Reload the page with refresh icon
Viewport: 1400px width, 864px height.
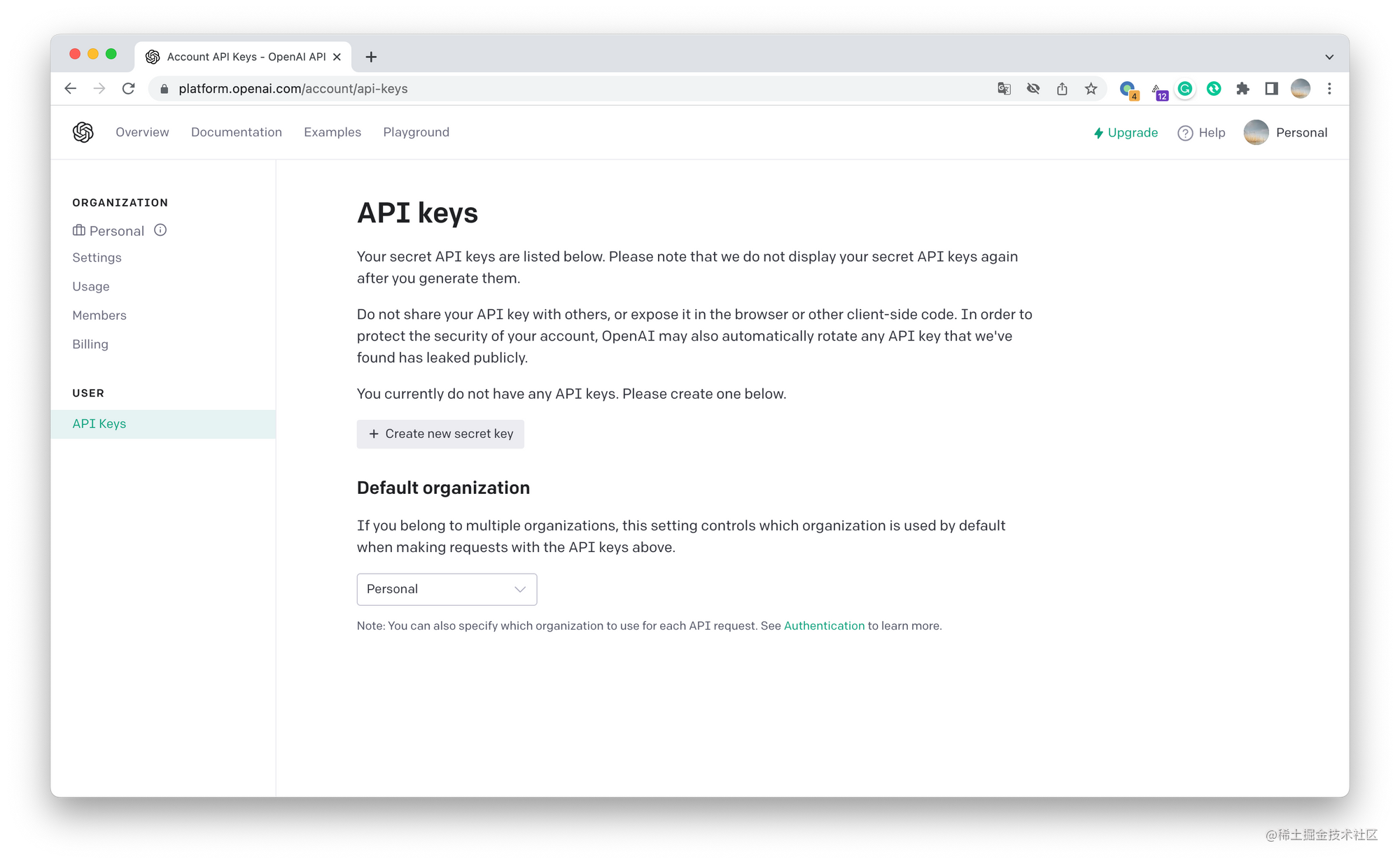point(128,89)
